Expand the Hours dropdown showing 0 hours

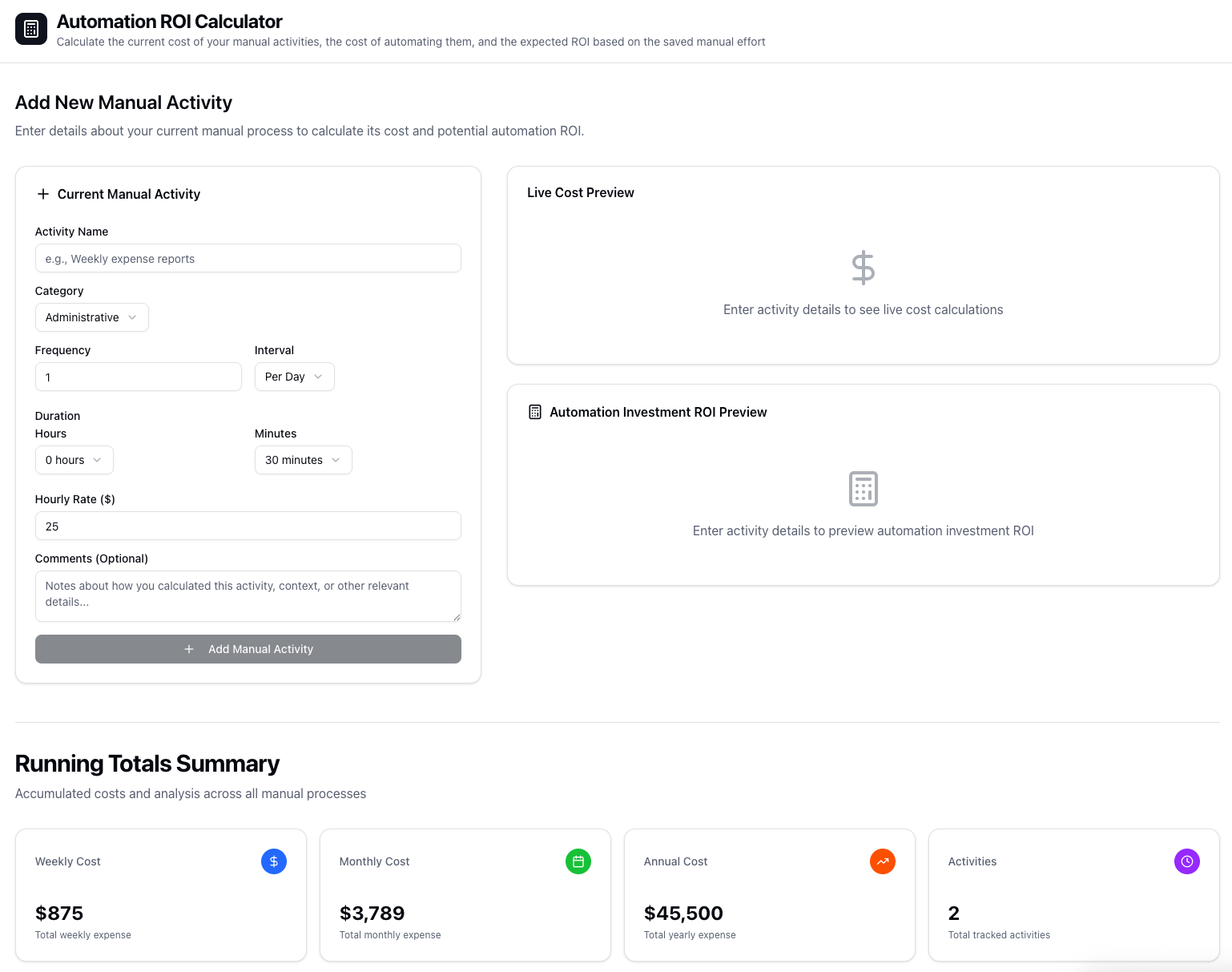click(74, 460)
